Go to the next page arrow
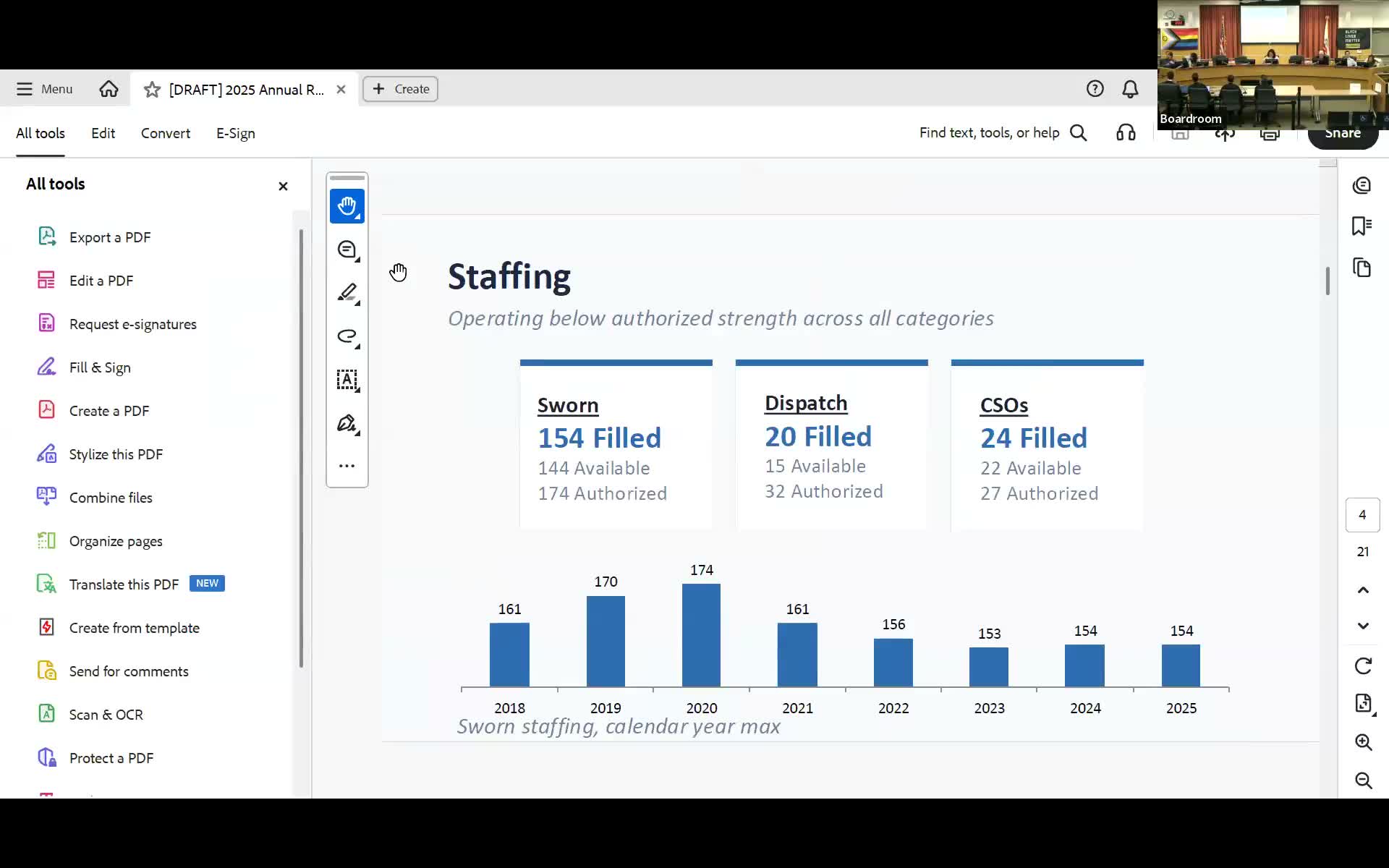 (1363, 626)
